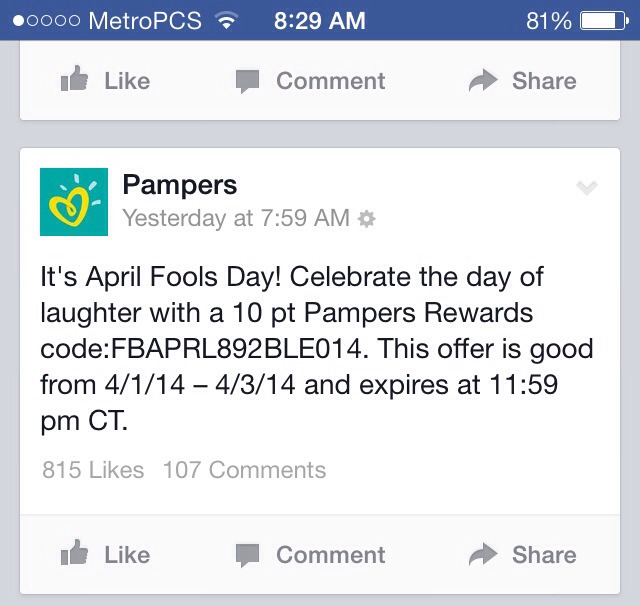Tap the Pampers profile picture thumbnail
The image size is (640, 606).
(74, 202)
